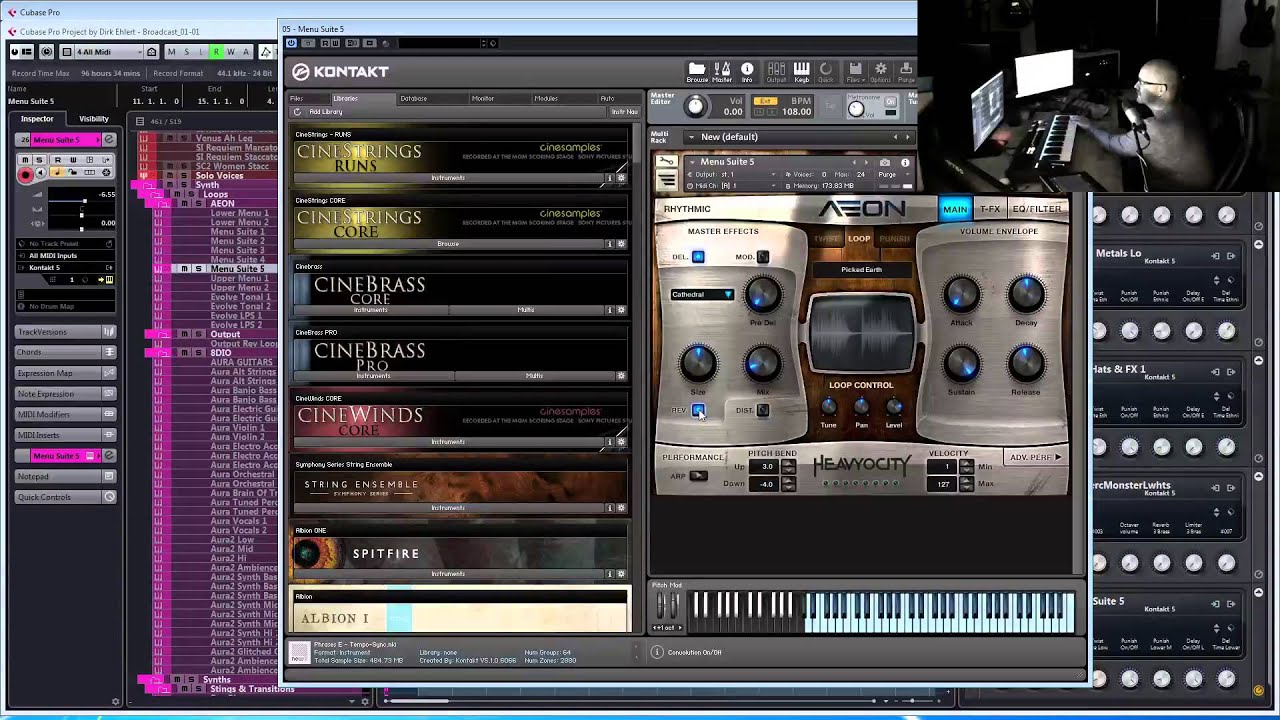Image resolution: width=1280 pixels, height=720 pixels.
Task: Click the Kontakt Purge toolbar icon
Action: (905, 72)
